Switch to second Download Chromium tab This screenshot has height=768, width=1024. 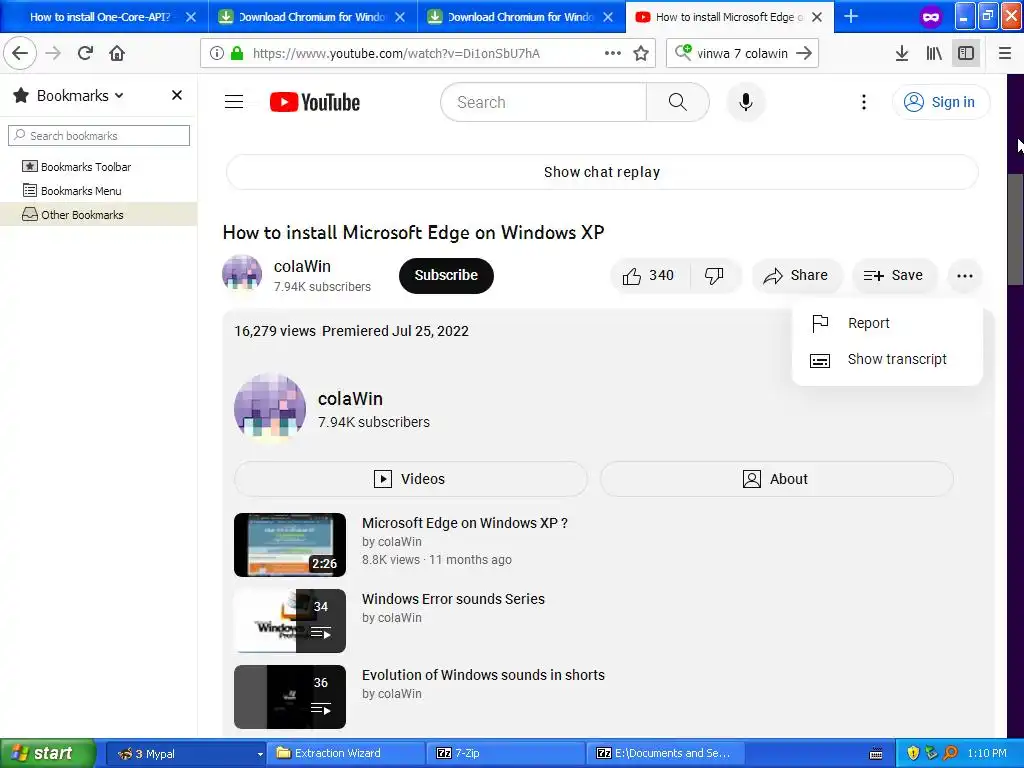(312, 17)
